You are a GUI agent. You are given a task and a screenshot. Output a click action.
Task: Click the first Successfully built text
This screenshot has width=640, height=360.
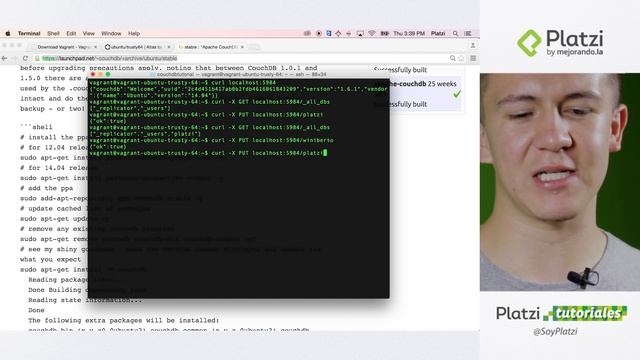tap(400, 70)
